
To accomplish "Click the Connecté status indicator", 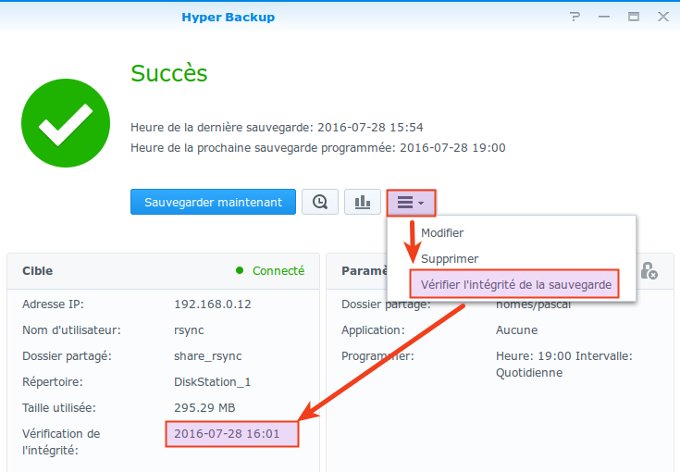I will click(x=270, y=271).
